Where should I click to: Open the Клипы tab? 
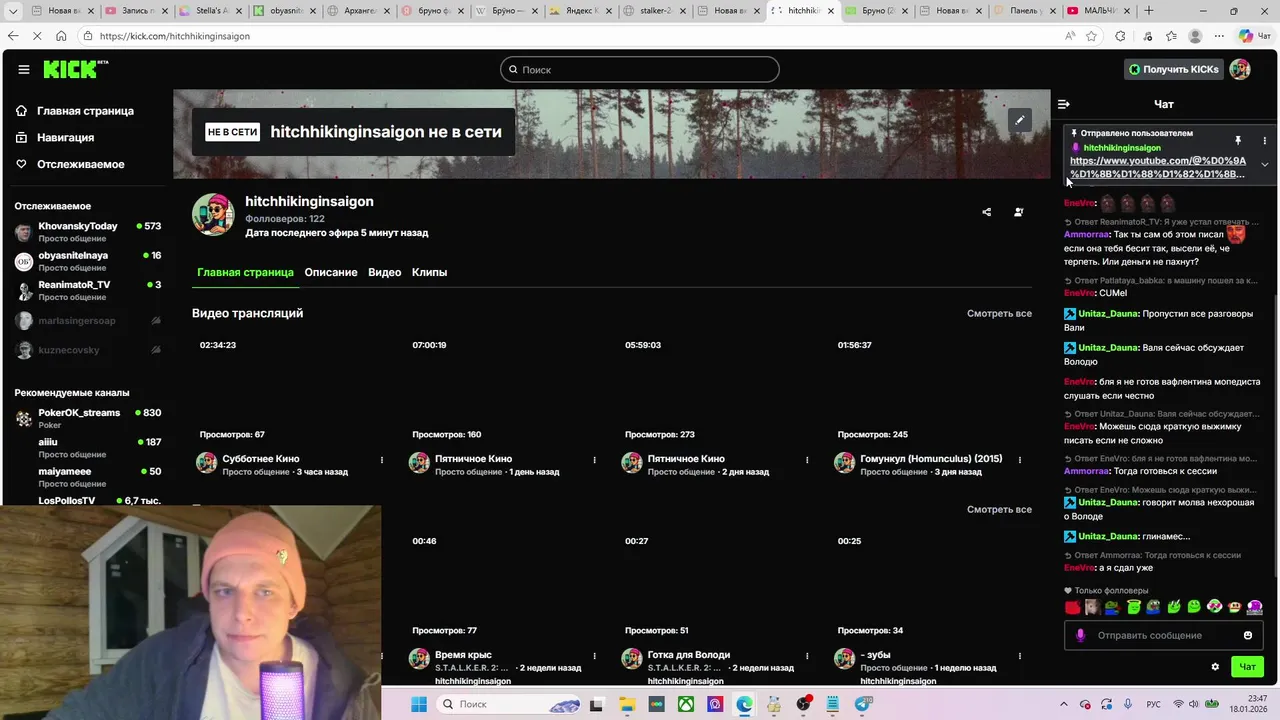tap(429, 272)
